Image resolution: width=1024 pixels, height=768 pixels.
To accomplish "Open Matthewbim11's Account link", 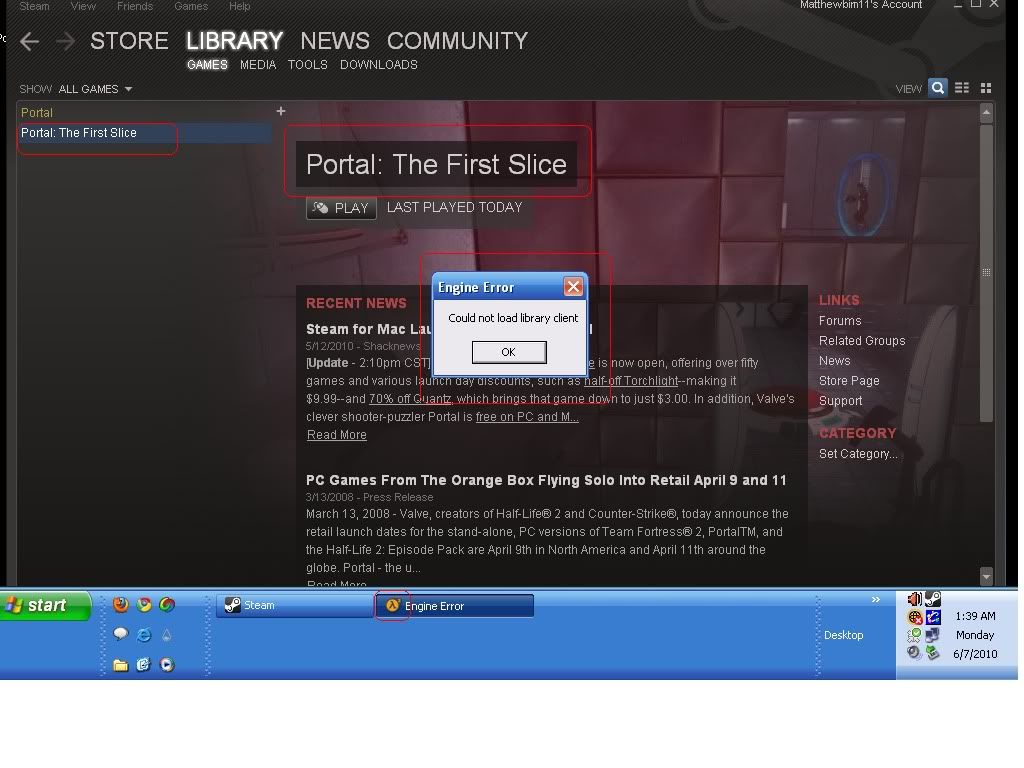I will point(861,5).
